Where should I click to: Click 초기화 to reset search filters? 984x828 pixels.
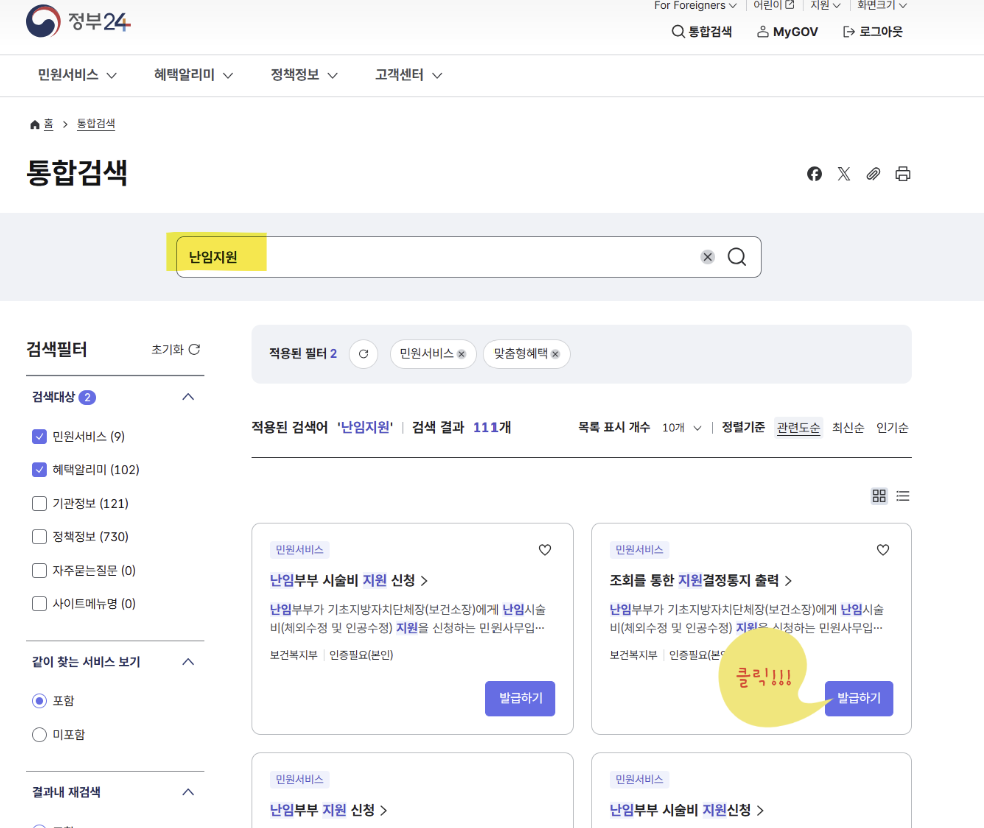(x=175, y=350)
